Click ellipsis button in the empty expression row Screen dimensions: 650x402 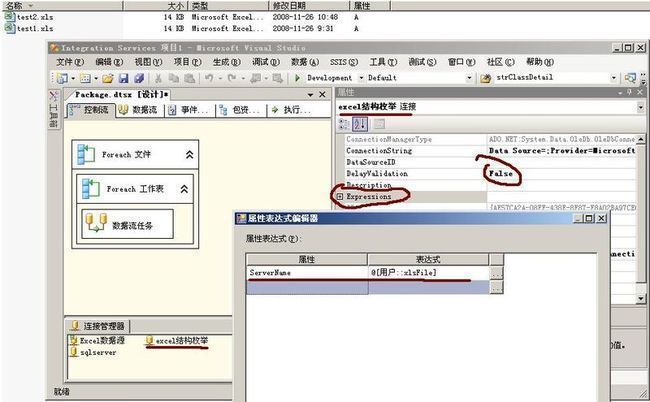coord(496,287)
